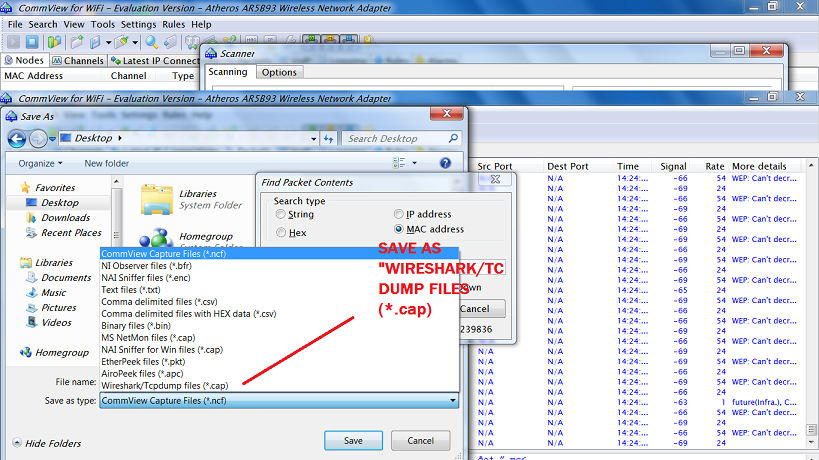Select the String search type
The height and width of the screenshot is (460, 819).
pyautogui.click(x=281, y=214)
